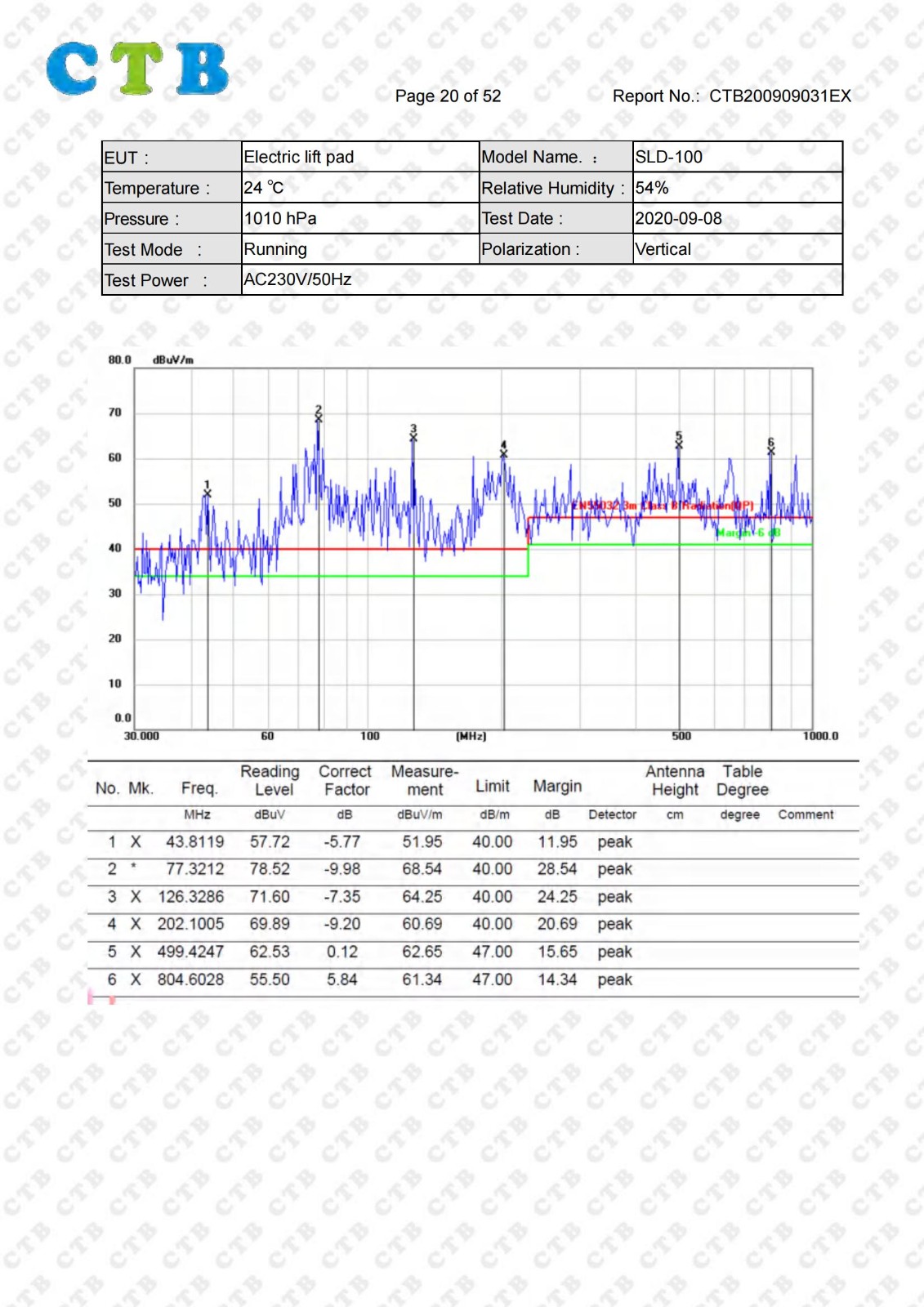Viewport: 924px width, 1307px height.
Task: Click the (MHz) axis label
Action: click(471, 736)
